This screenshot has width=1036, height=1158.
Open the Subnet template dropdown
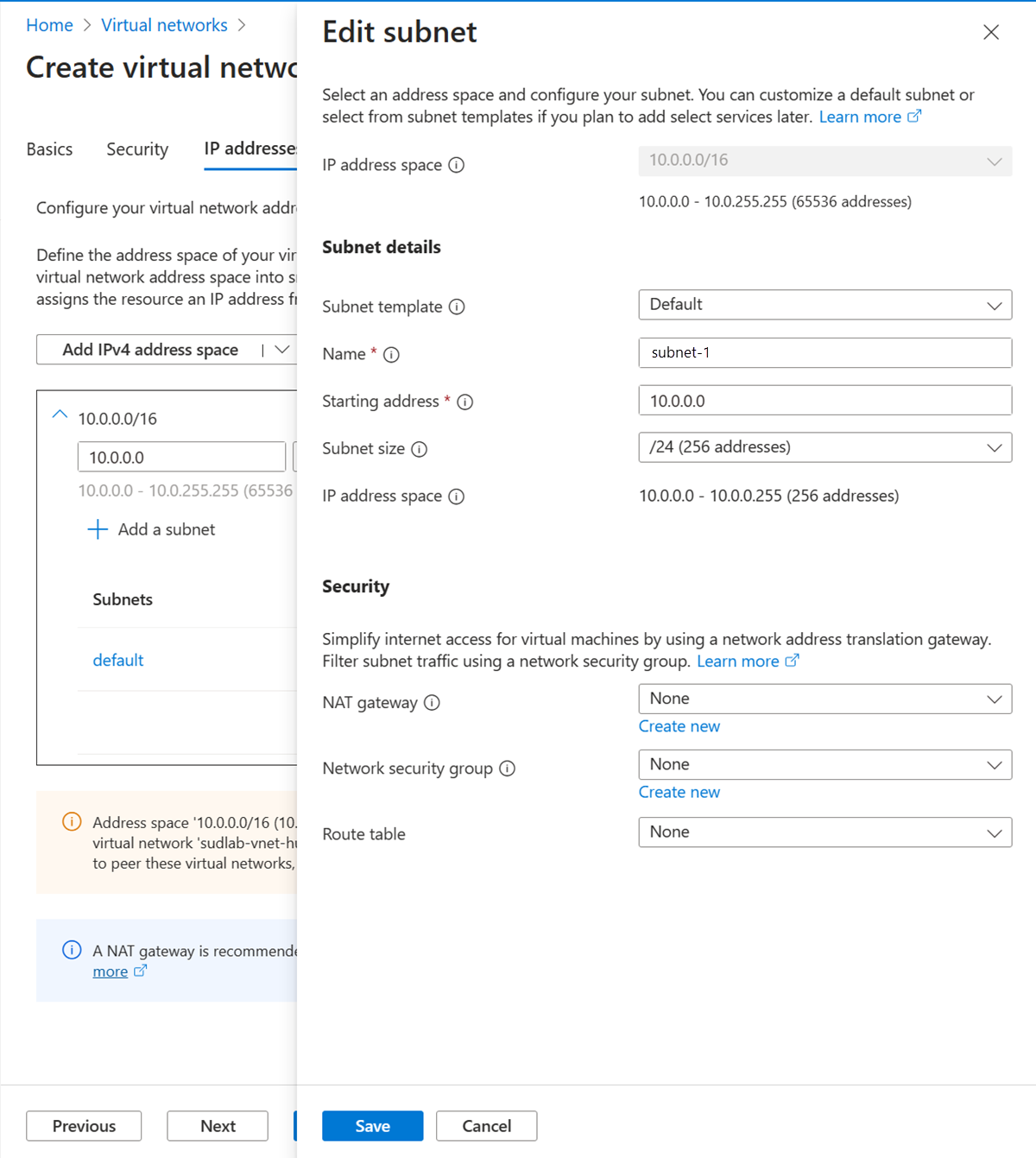pyautogui.click(x=824, y=305)
